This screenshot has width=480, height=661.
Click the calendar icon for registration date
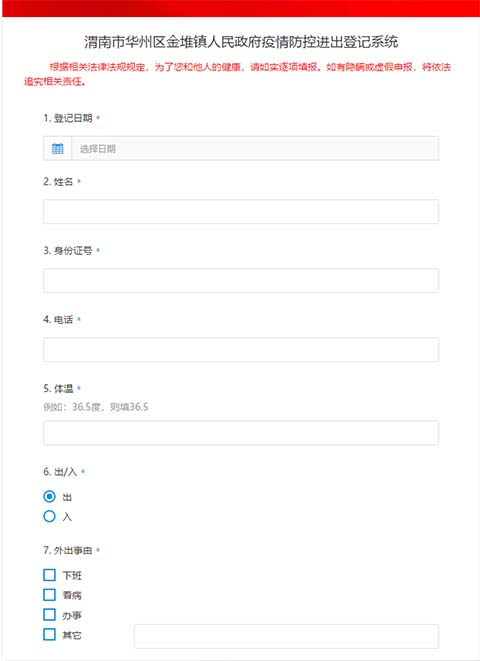coord(58,148)
